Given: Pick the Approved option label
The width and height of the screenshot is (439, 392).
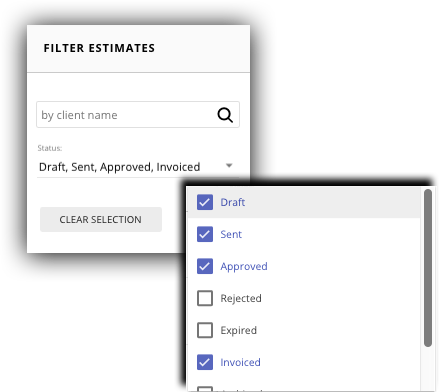Looking at the screenshot, I should pyautogui.click(x=244, y=266).
